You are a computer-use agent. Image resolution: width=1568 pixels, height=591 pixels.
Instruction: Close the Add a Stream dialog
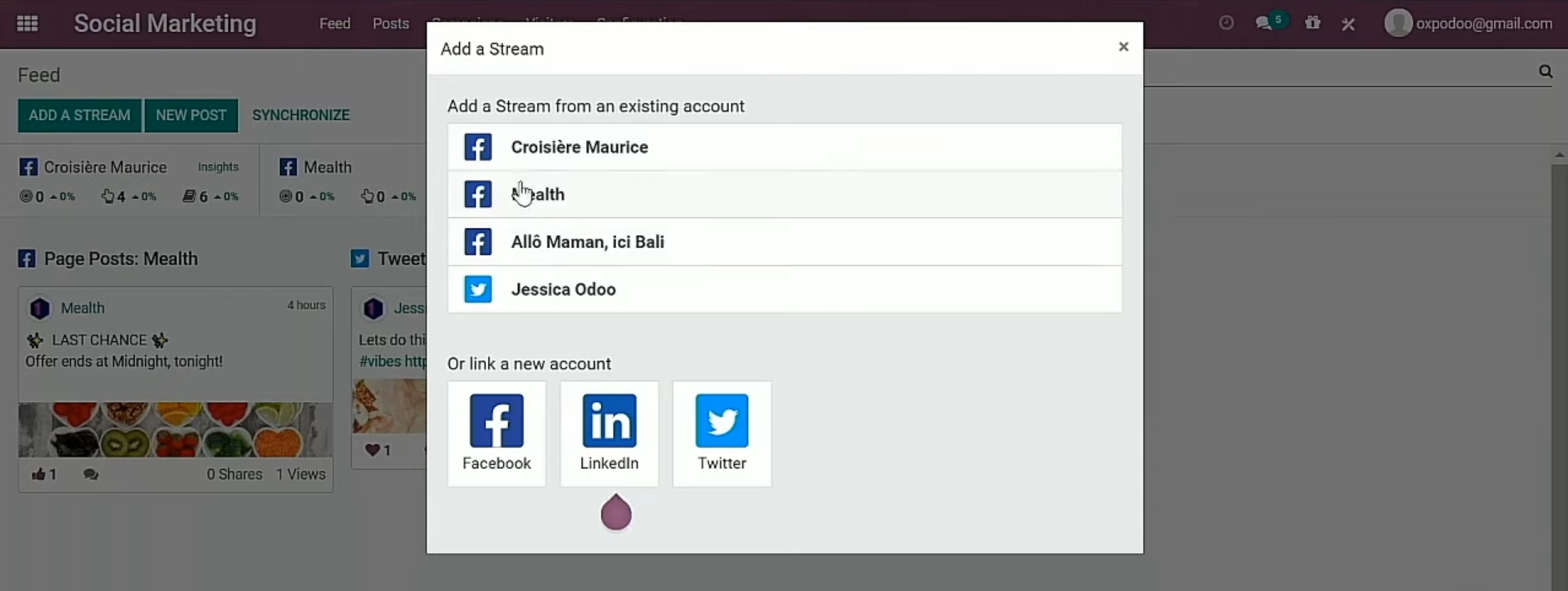1123,47
